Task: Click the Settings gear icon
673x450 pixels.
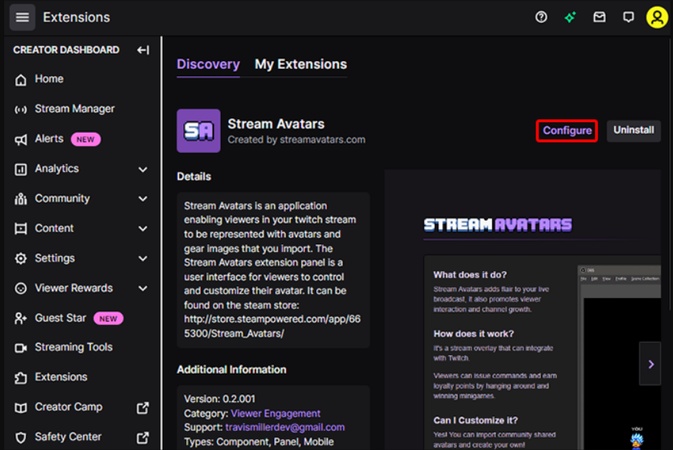Action: (x=21, y=258)
